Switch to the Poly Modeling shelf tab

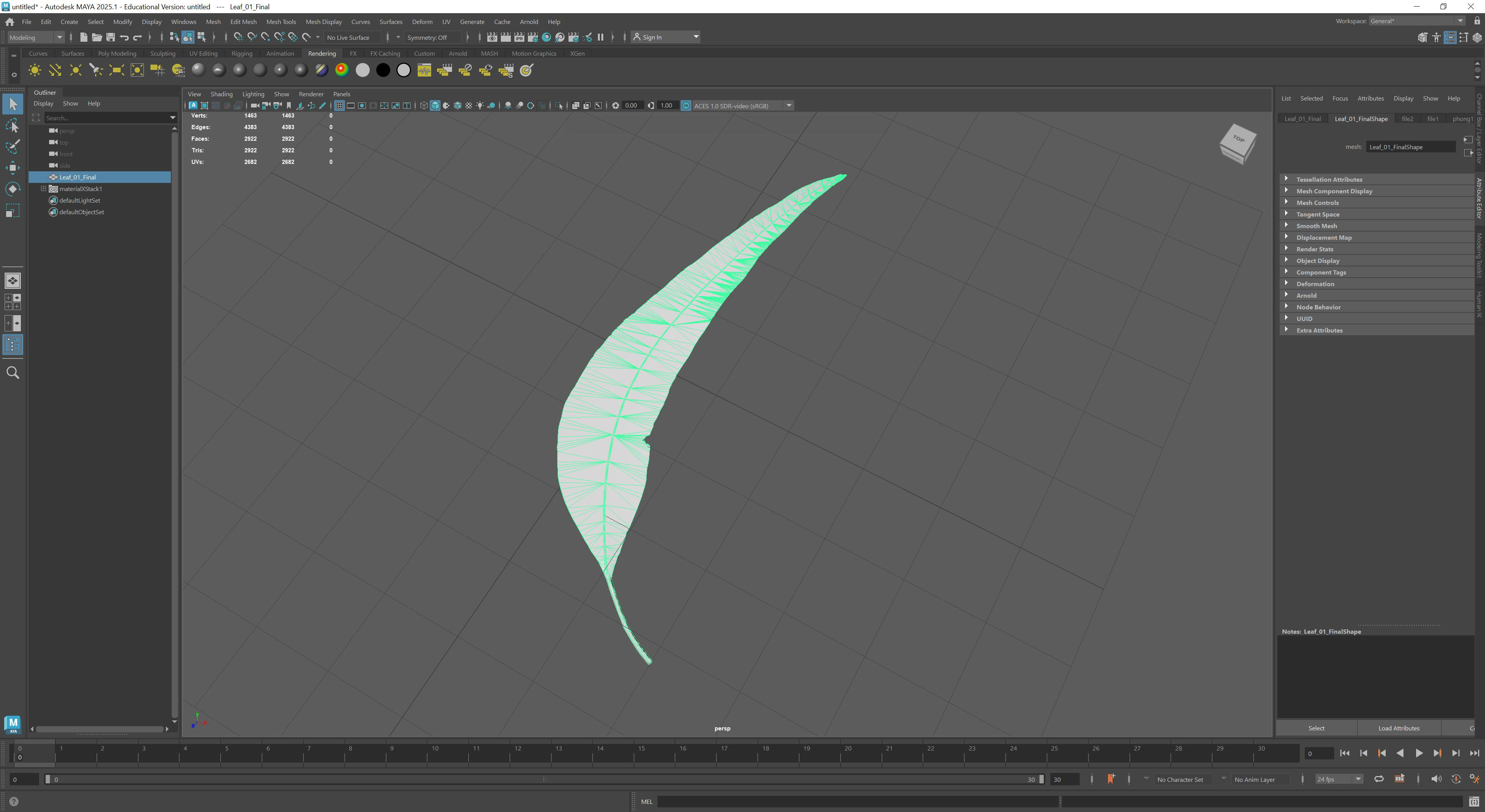click(x=117, y=54)
